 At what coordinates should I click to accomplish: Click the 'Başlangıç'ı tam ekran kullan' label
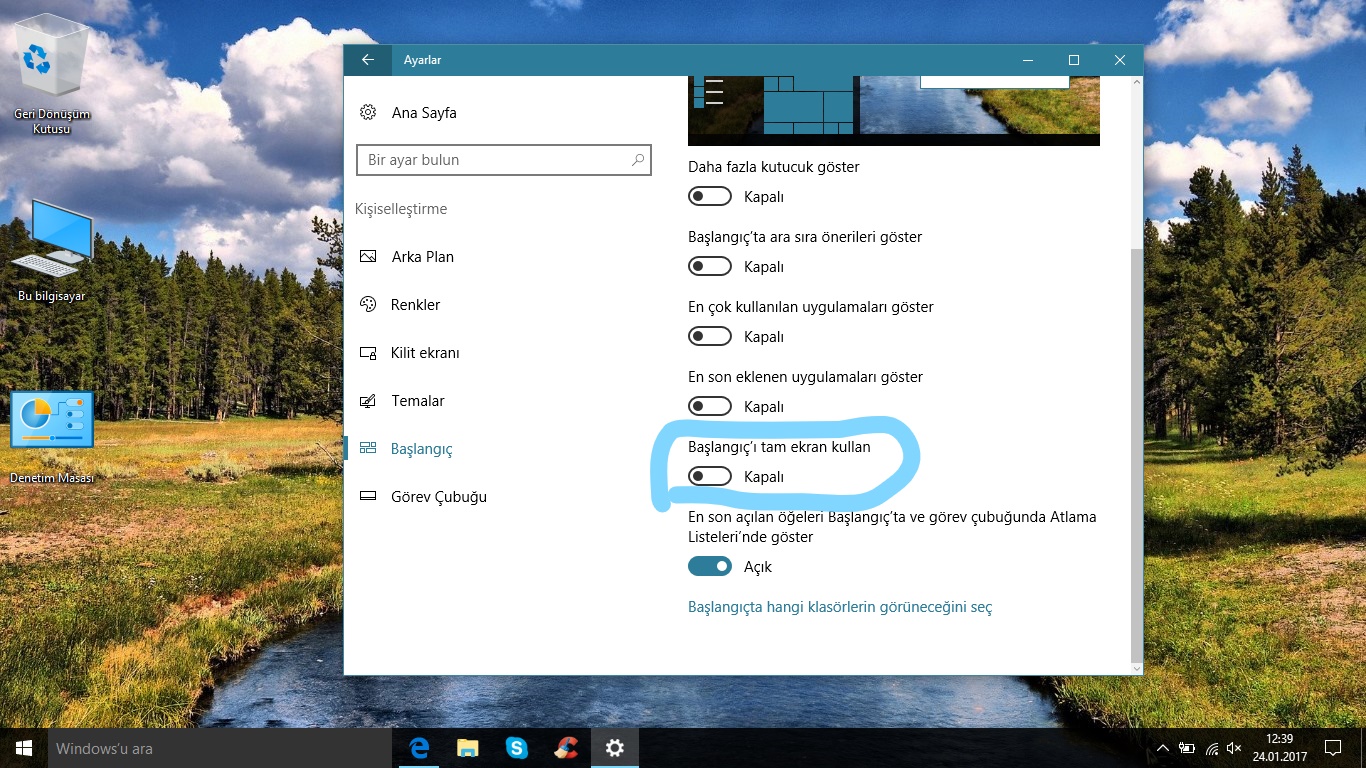pos(779,447)
